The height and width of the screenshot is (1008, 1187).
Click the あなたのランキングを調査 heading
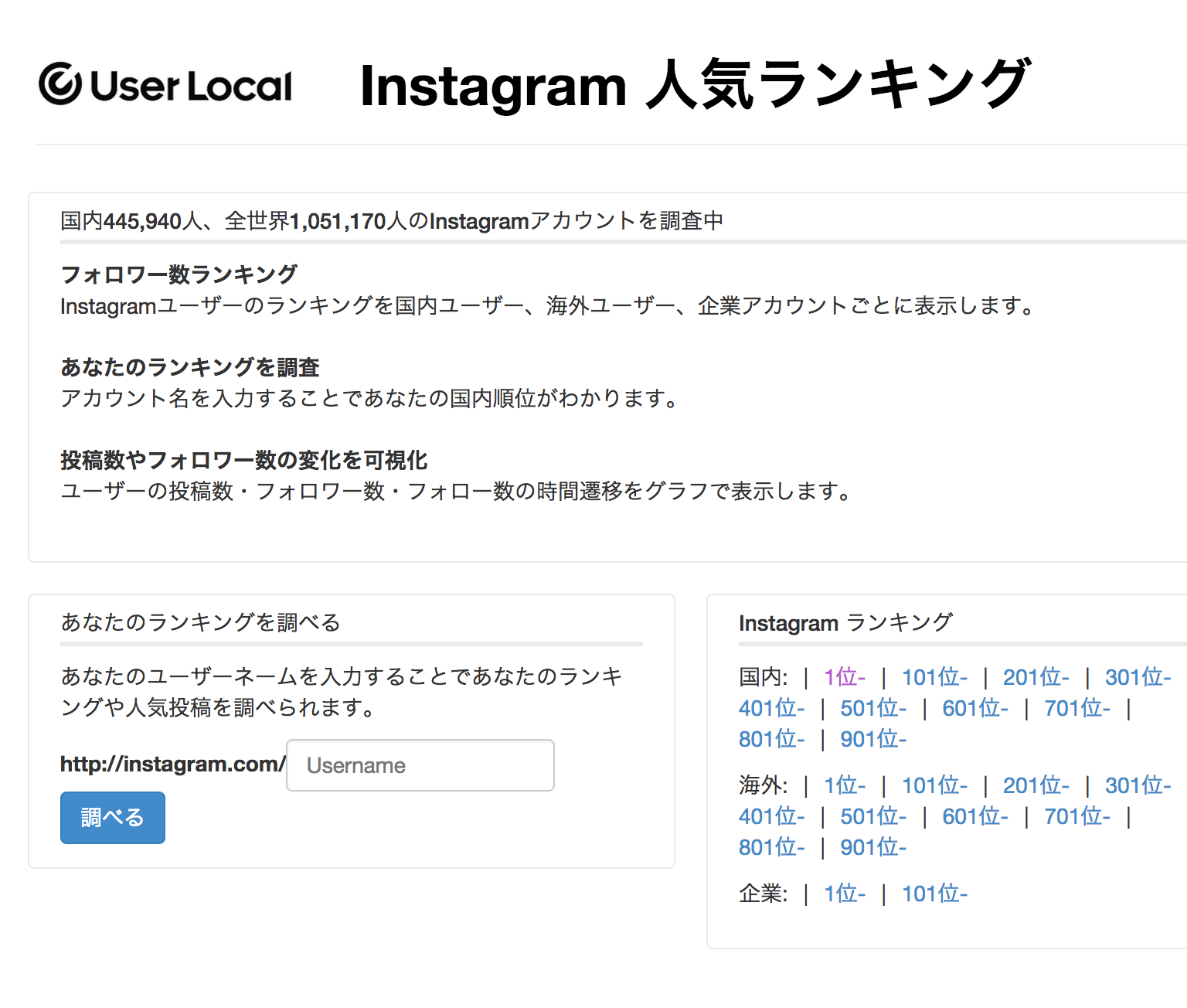pyautogui.click(x=190, y=366)
